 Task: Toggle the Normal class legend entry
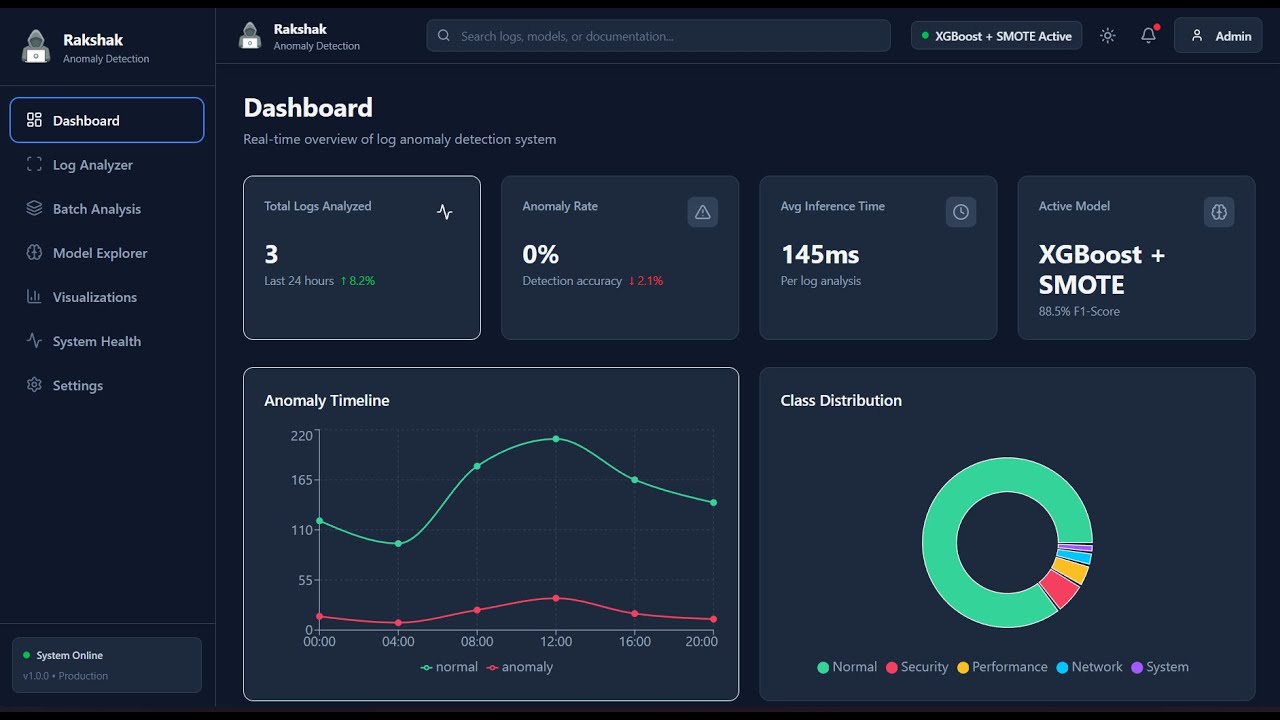[x=847, y=667]
